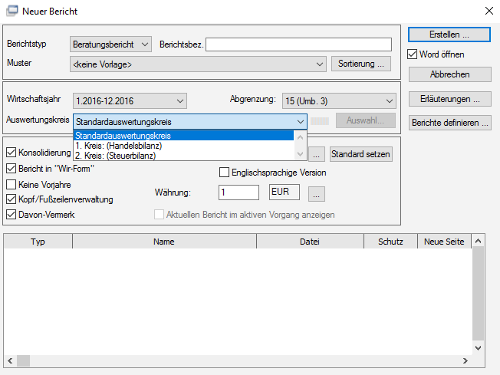The width and height of the screenshot is (500, 375).
Task: Click Standard setzen button
Action: [361, 154]
